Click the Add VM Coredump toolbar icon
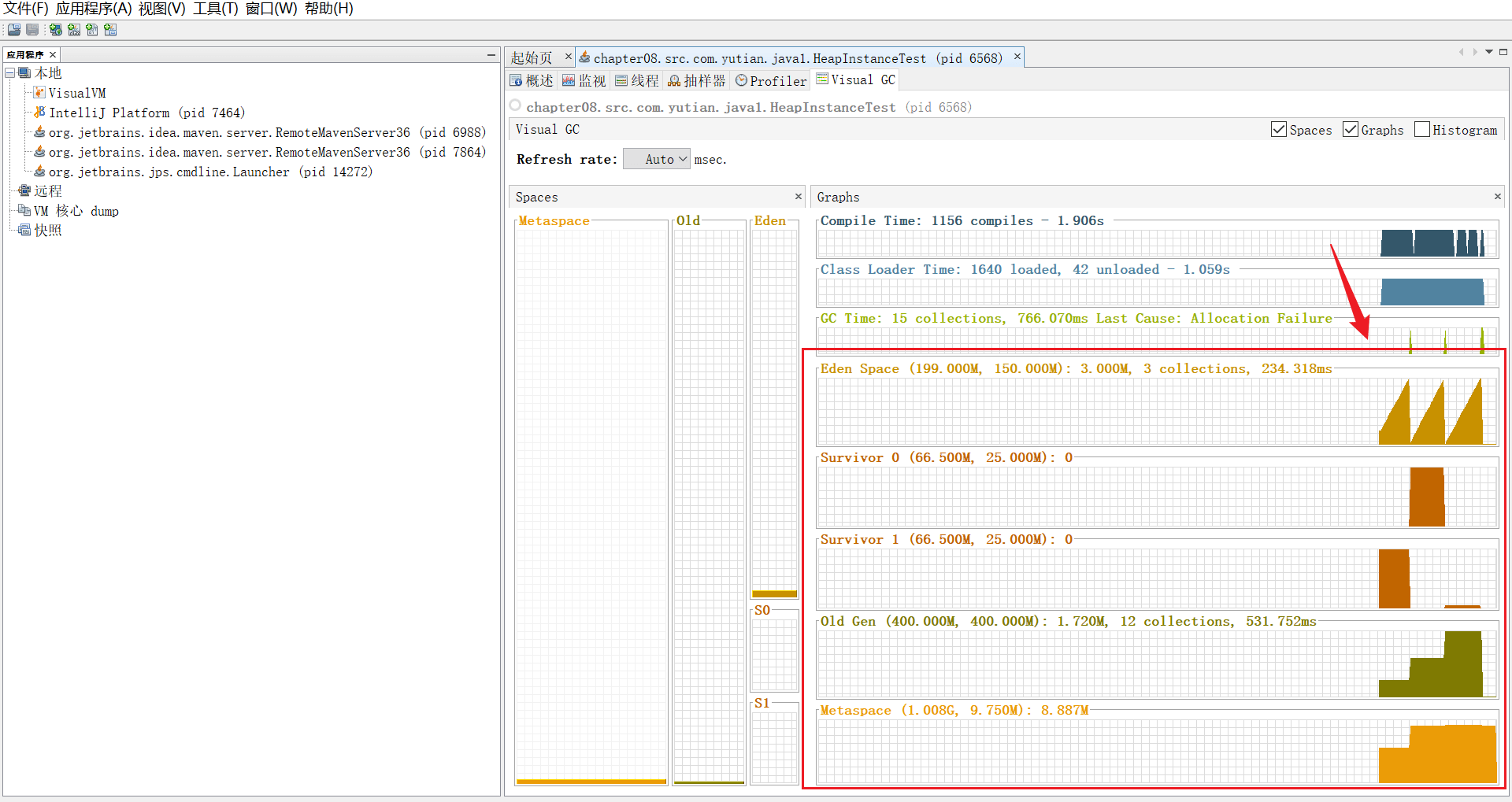The width and height of the screenshot is (1512, 802). [x=92, y=30]
